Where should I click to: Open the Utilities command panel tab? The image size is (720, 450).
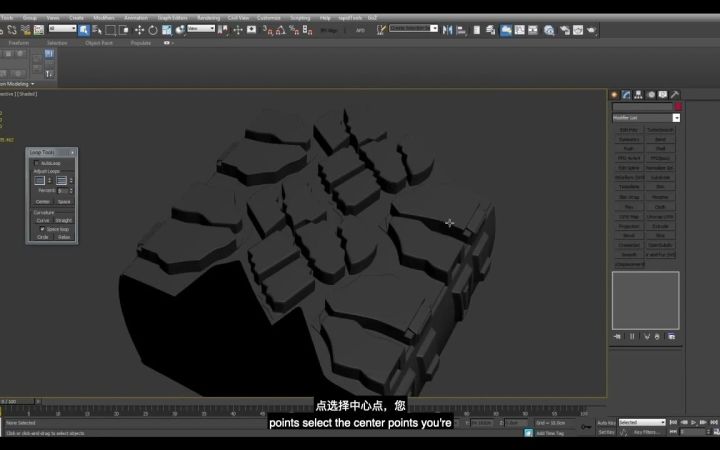point(675,95)
